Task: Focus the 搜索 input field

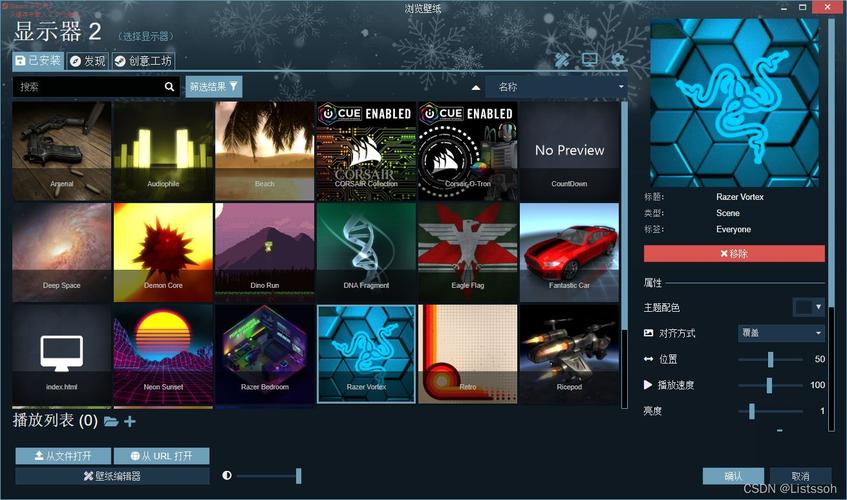Action: coord(95,87)
